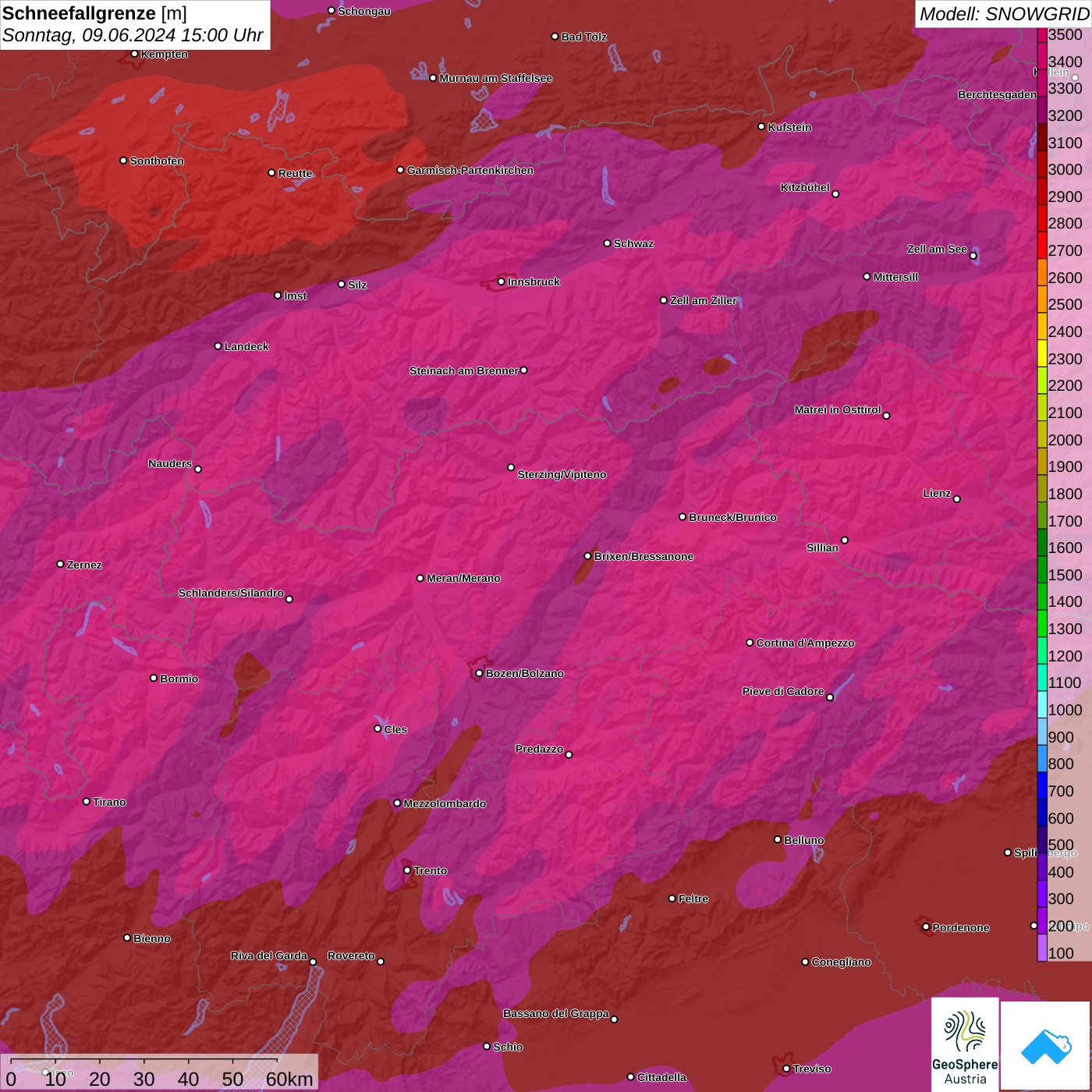Image resolution: width=1092 pixels, height=1092 pixels.
Task: Click the Mittersill label
Action: 895,277
